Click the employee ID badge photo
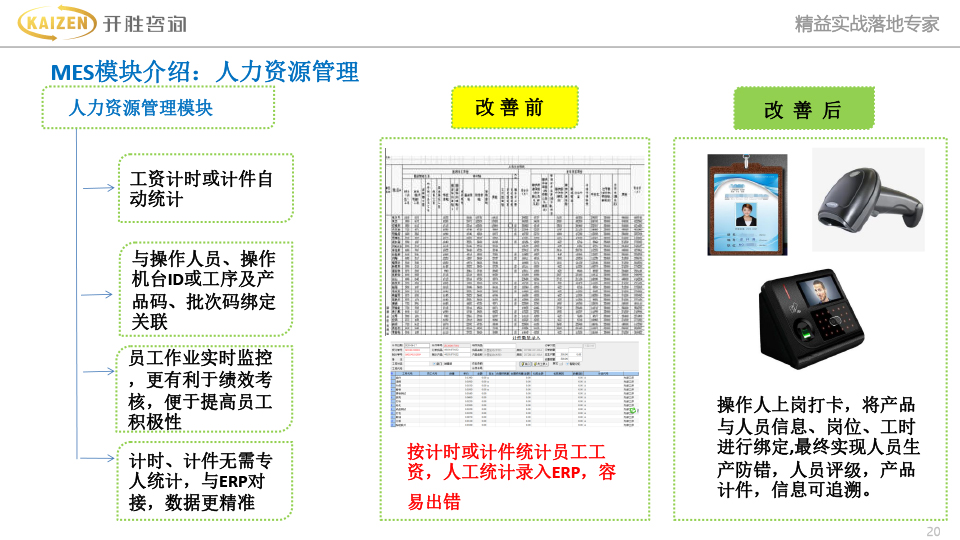Viewport: 960px width, 540px height. pos(747,202)
